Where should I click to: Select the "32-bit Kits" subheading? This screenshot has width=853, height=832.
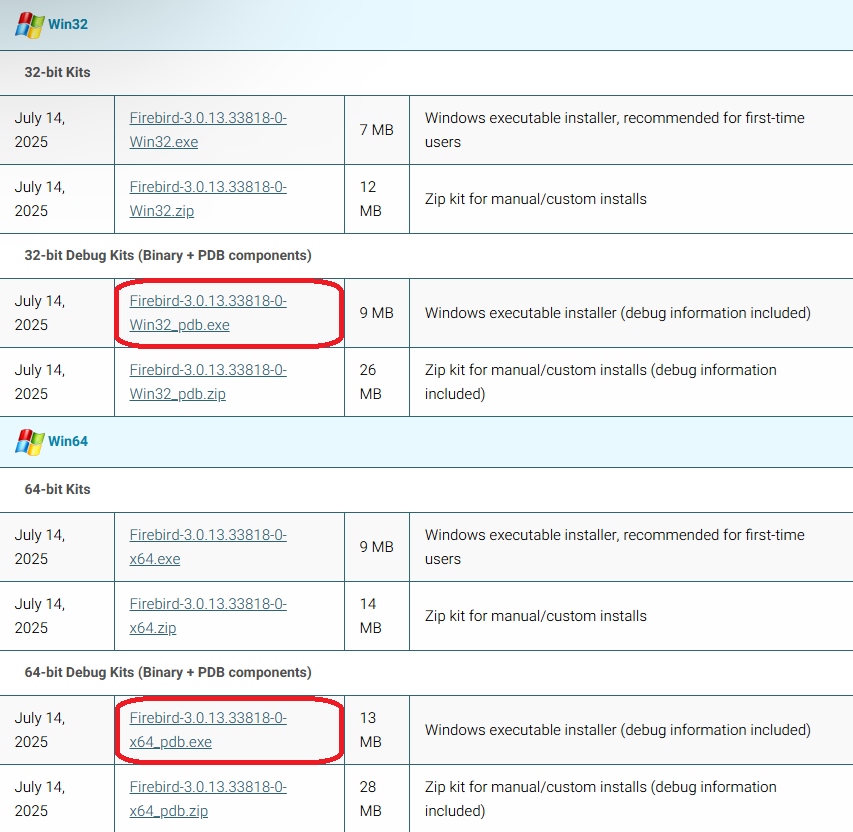pyautogui.click(x=57, y=72)
